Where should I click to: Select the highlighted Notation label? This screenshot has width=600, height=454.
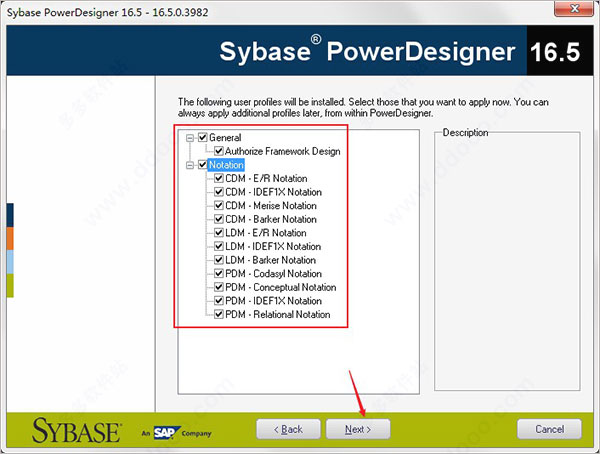[226, 165]
